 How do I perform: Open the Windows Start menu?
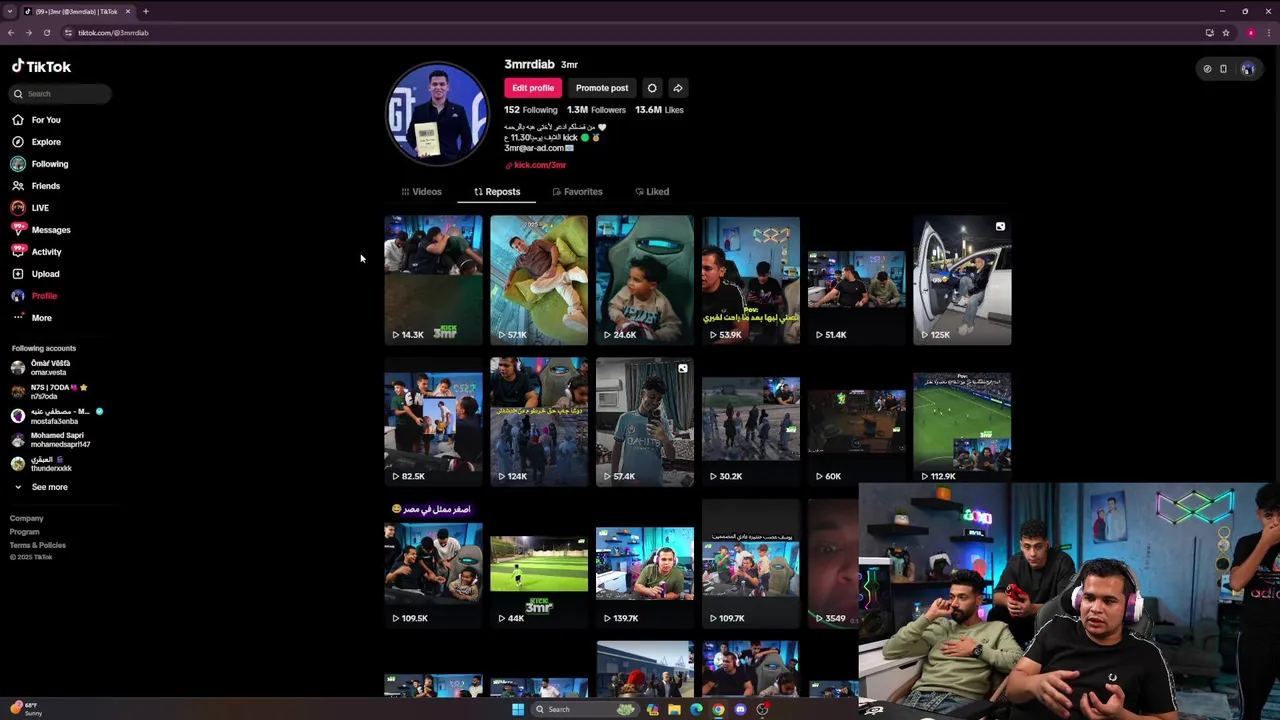[518, 710]
